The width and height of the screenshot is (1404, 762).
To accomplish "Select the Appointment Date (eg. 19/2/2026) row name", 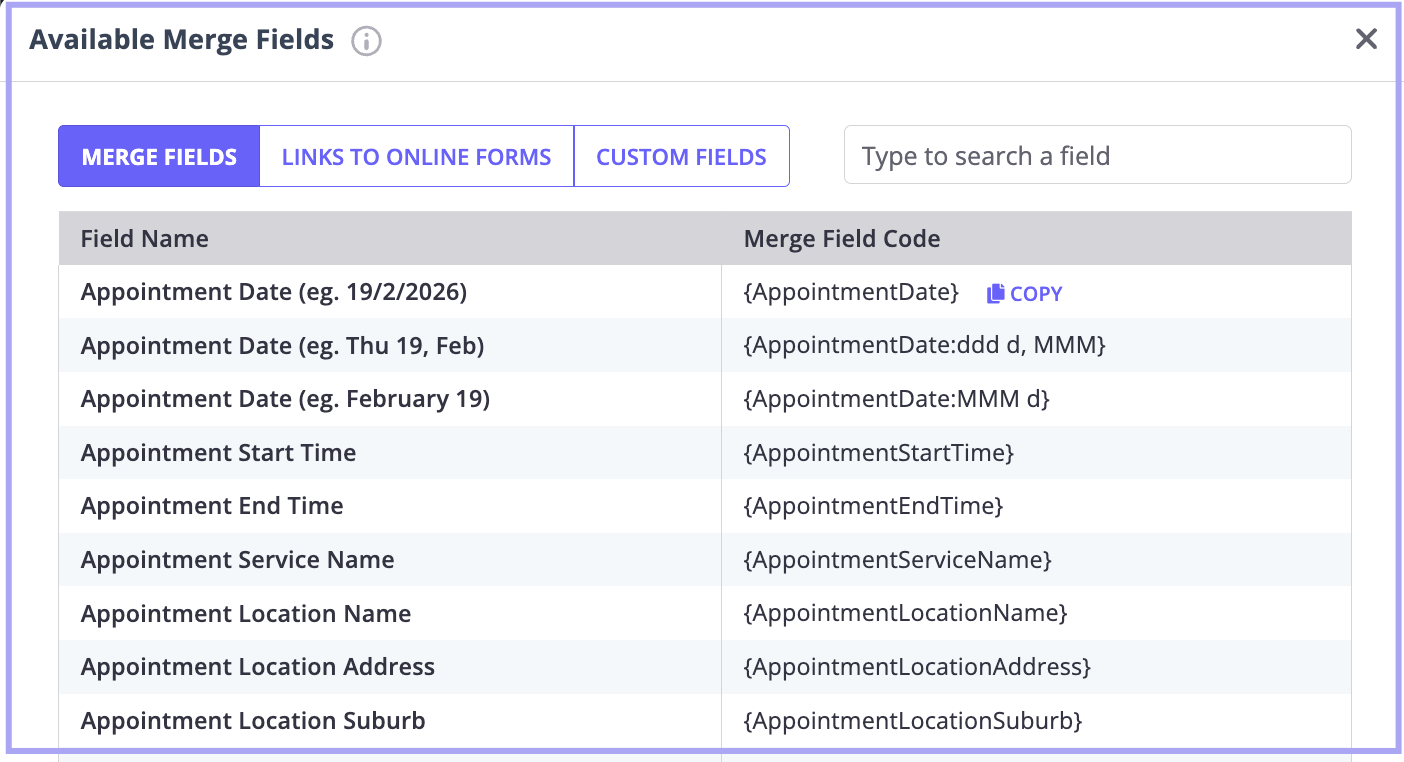I will (x=273, y=292).
